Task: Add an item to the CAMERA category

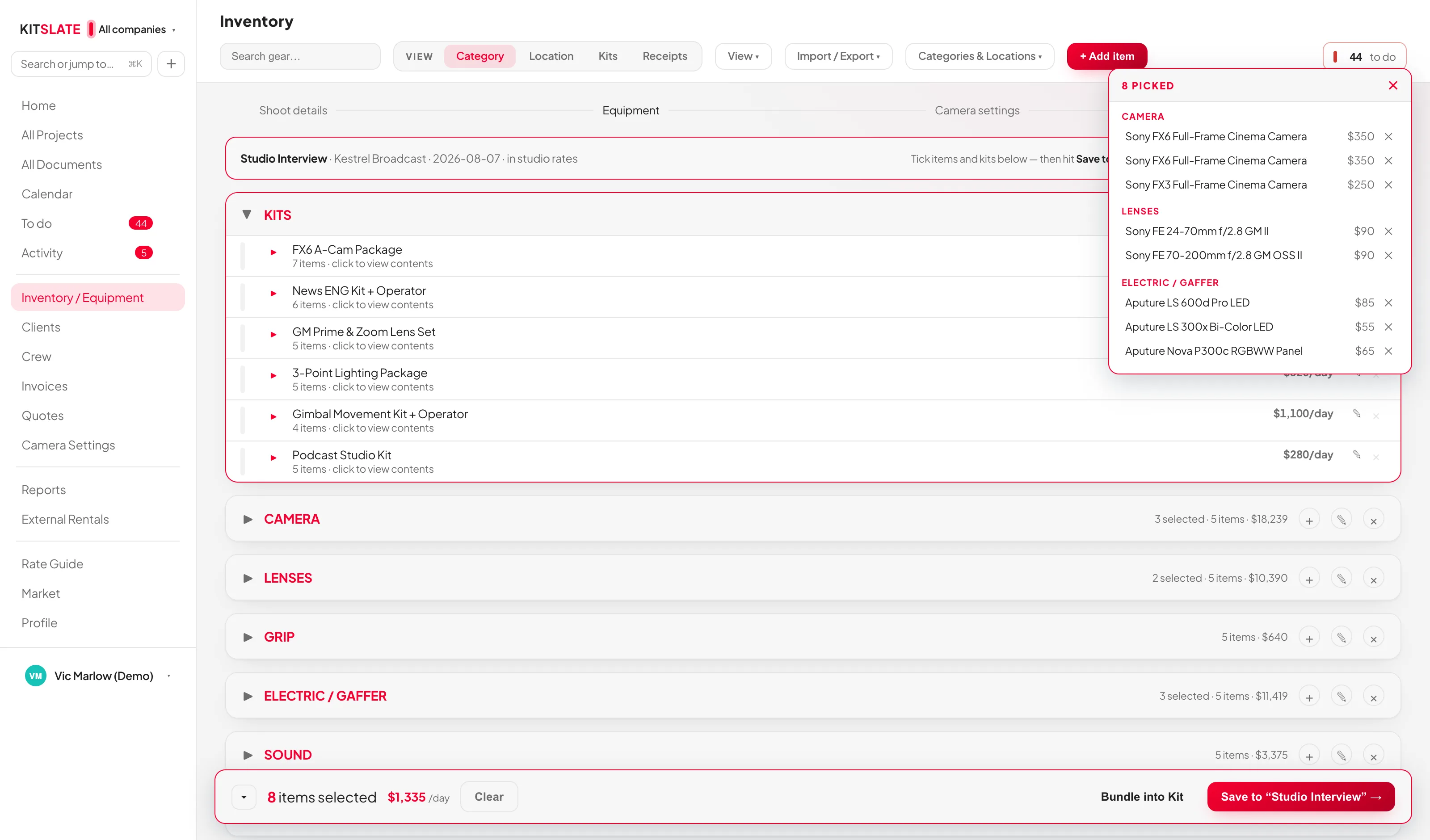Action: (1309, 519)
